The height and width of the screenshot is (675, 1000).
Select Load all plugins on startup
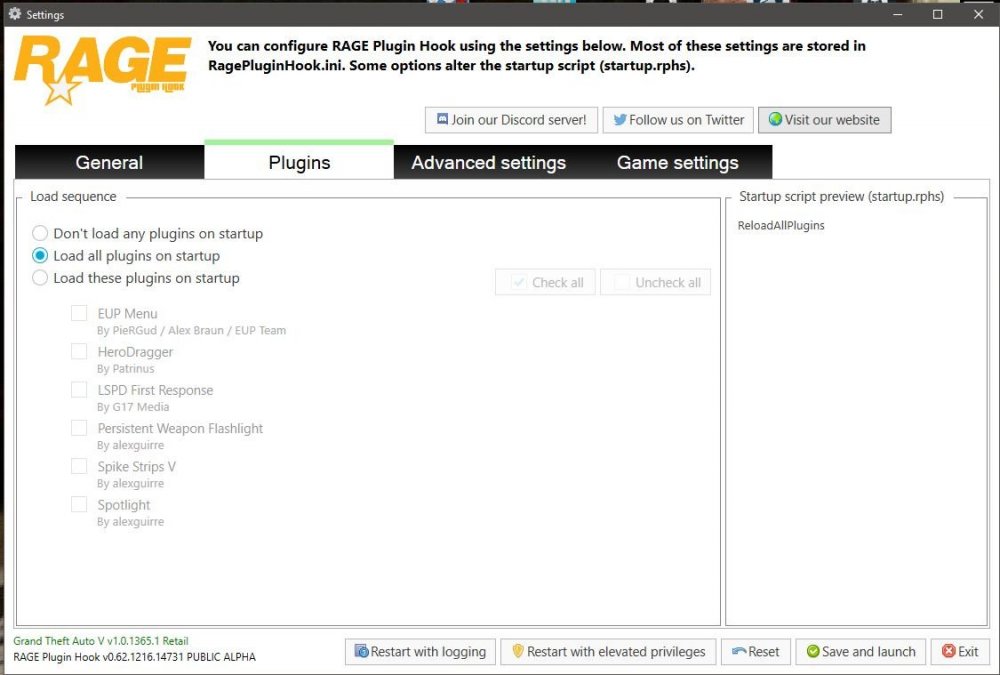40,256
